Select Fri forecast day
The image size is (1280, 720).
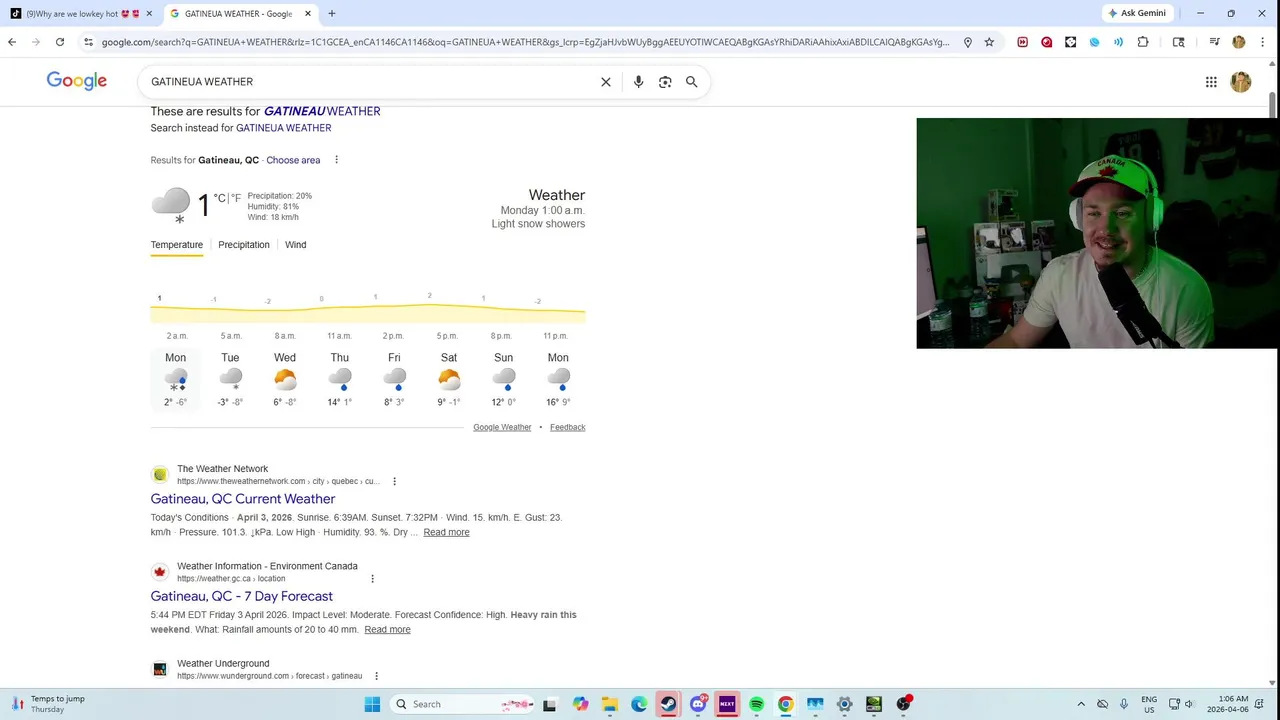[394, 380]
